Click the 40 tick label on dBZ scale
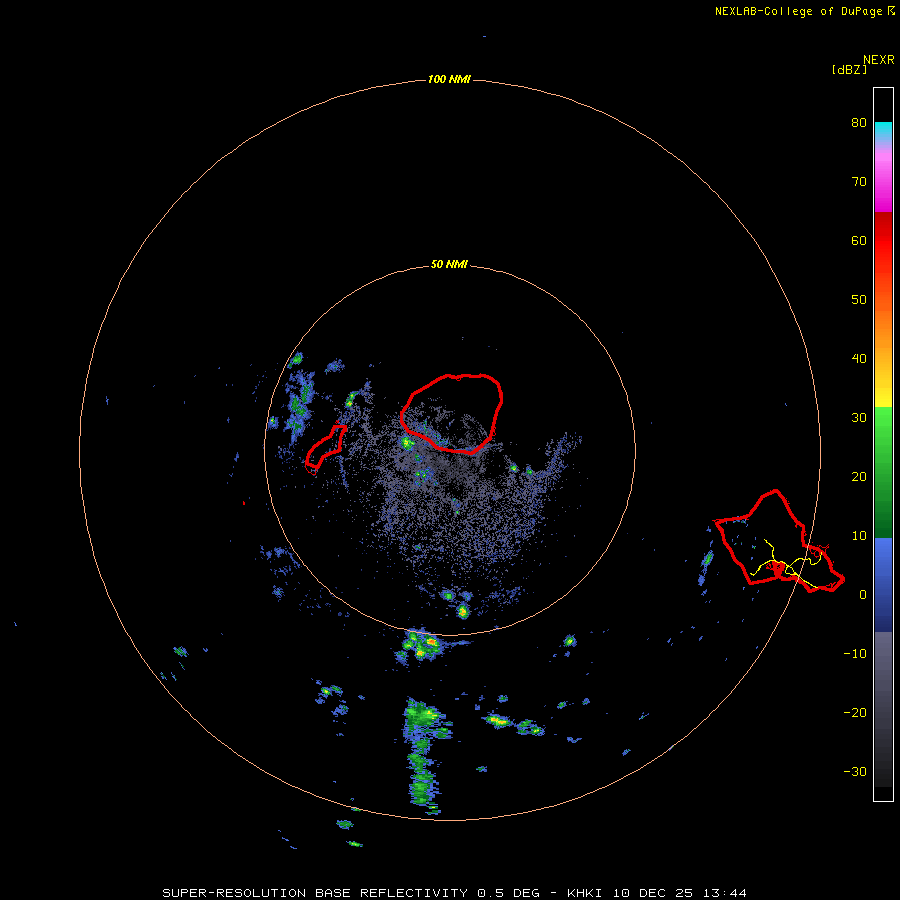The image size is (900, 900). pos(859,359)
